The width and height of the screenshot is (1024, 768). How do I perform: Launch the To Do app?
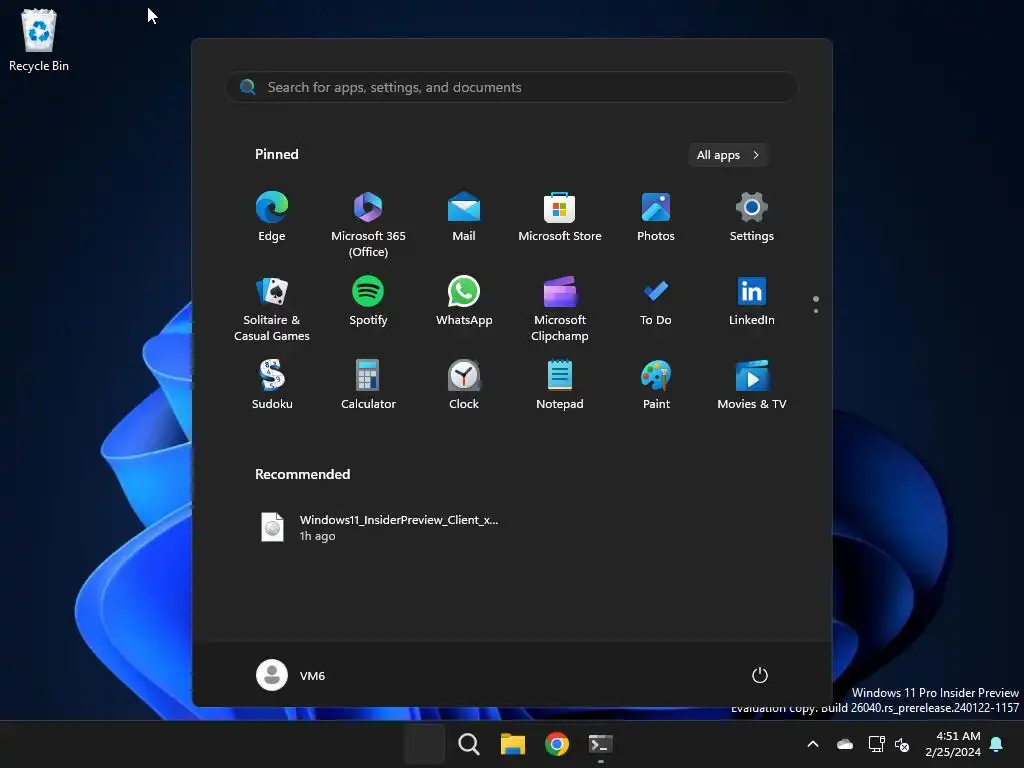(x=656, y=301)
